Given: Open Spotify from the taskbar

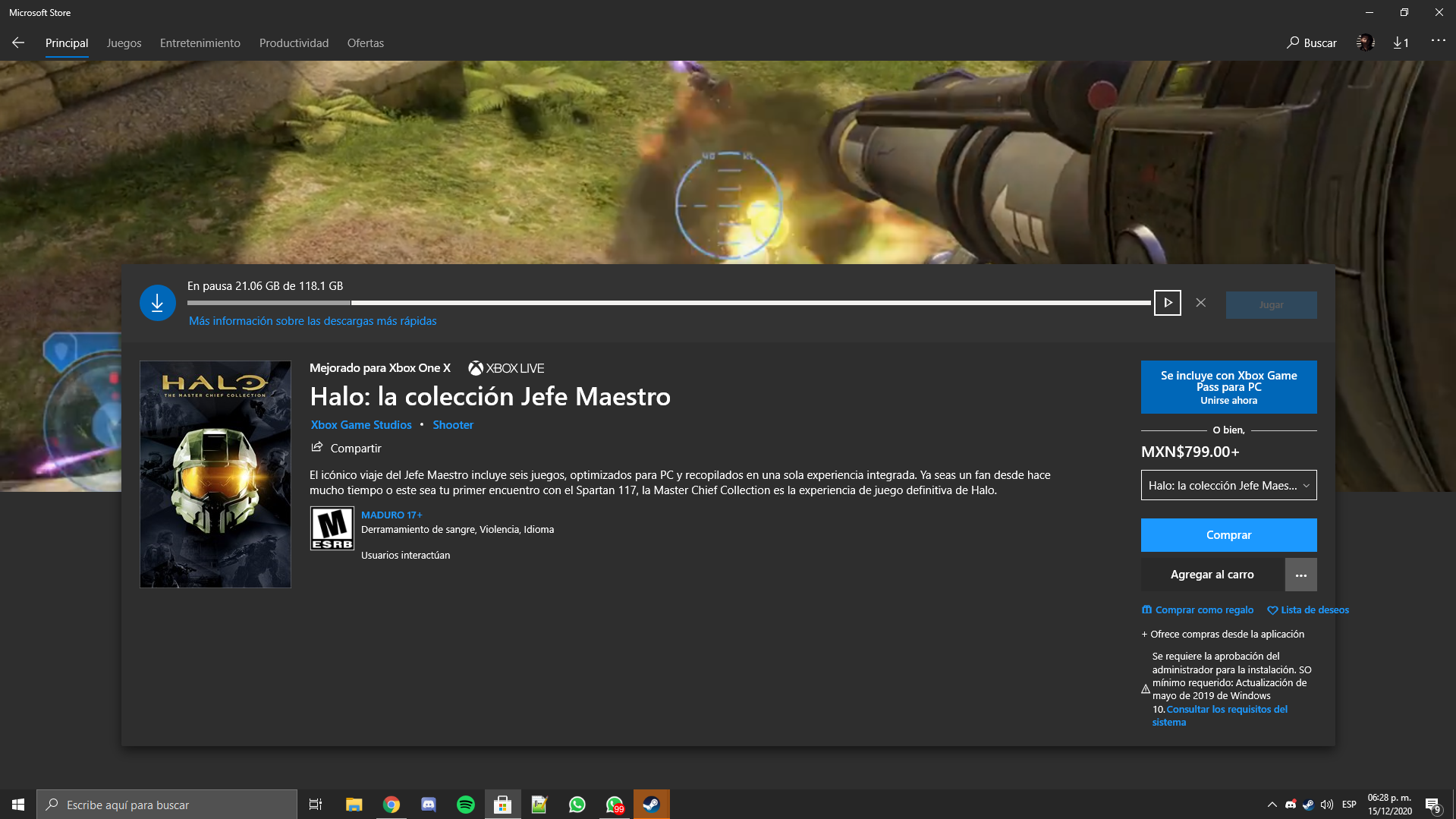Looking at the screenshot, I should (x=465, y=805).
